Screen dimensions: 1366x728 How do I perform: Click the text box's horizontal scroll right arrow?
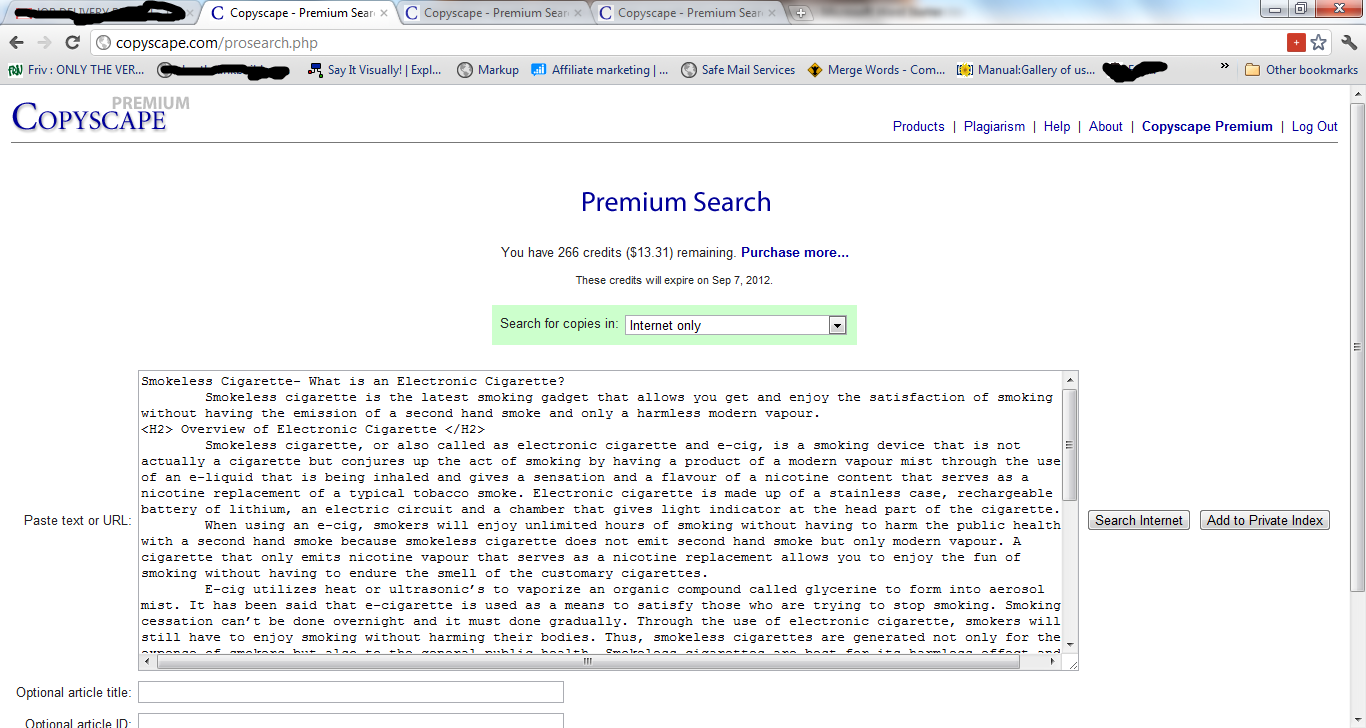point(1053,662)
